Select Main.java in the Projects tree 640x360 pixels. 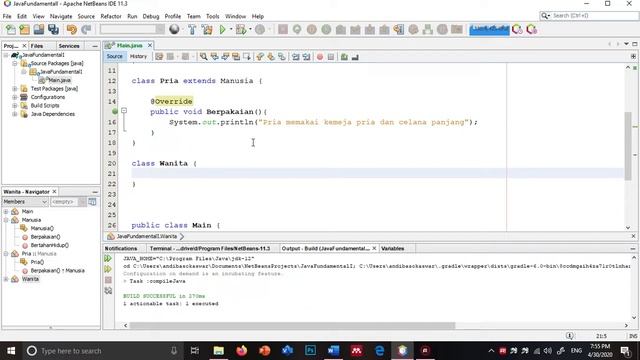click(59, 80)
